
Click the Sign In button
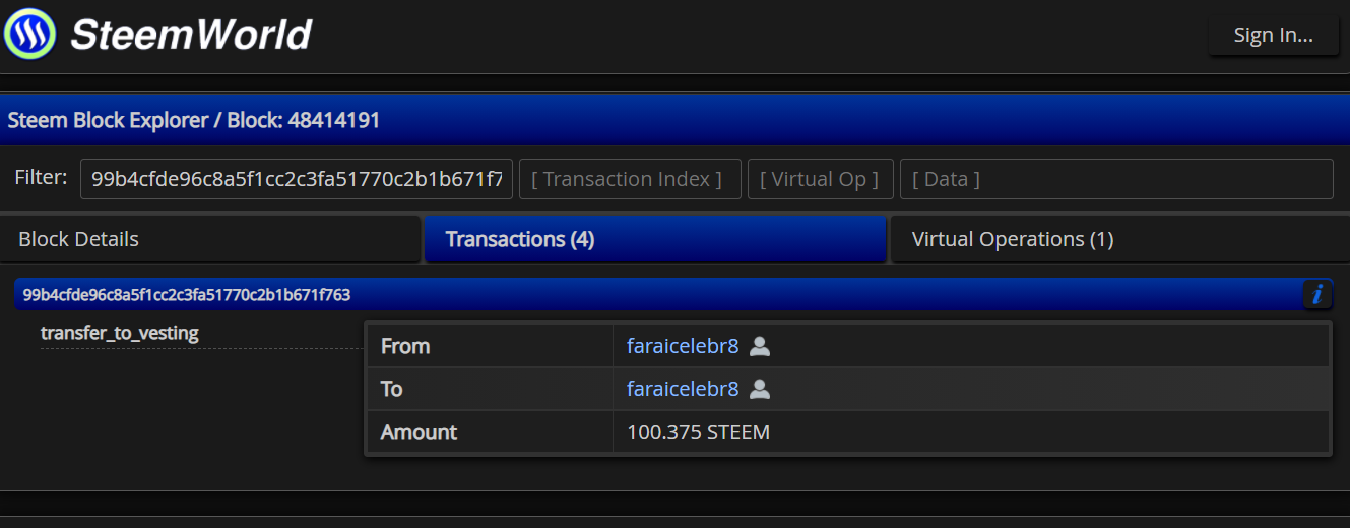coord(1273,35)
